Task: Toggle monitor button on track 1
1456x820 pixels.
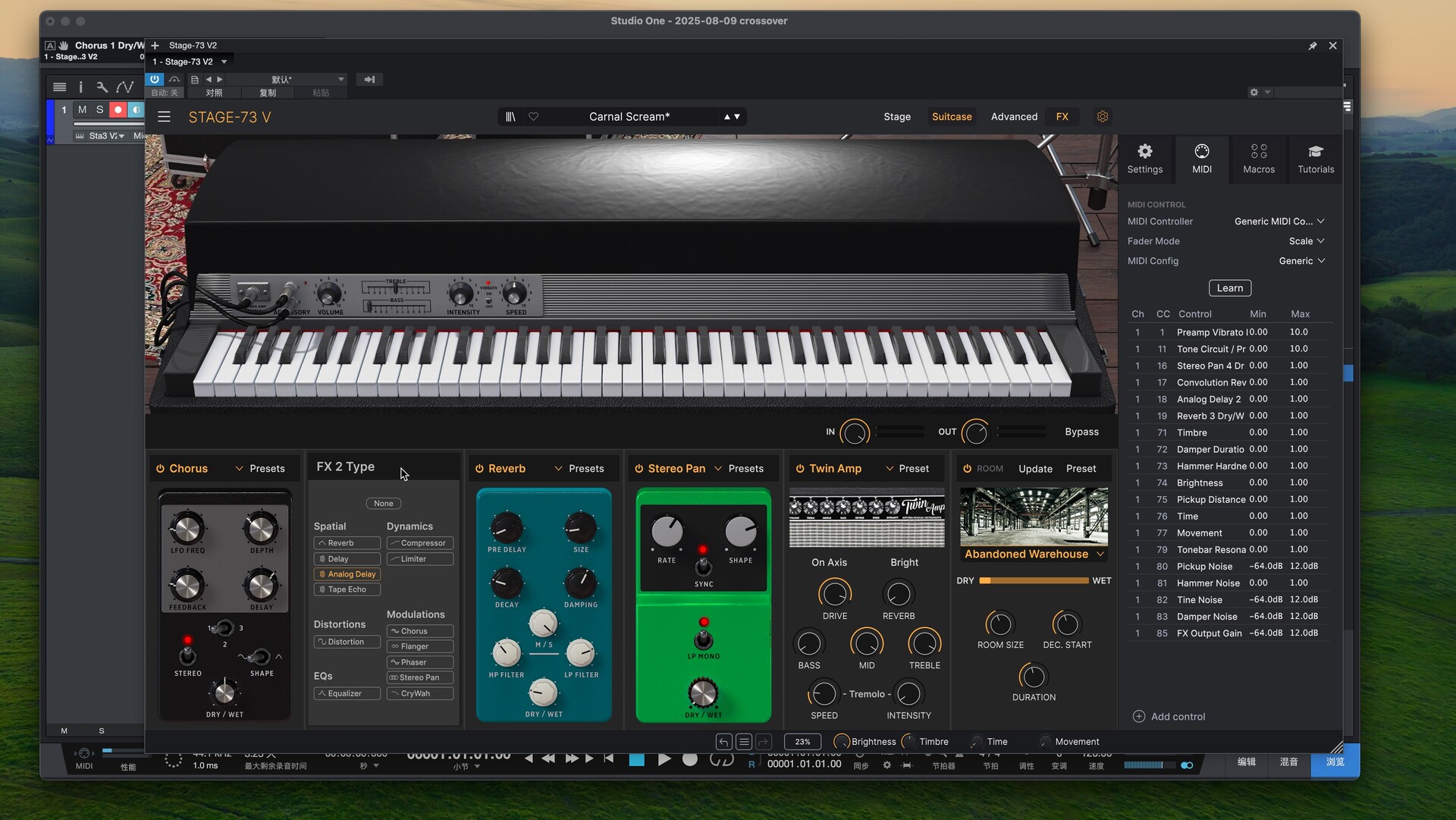Action: (136, 110)
